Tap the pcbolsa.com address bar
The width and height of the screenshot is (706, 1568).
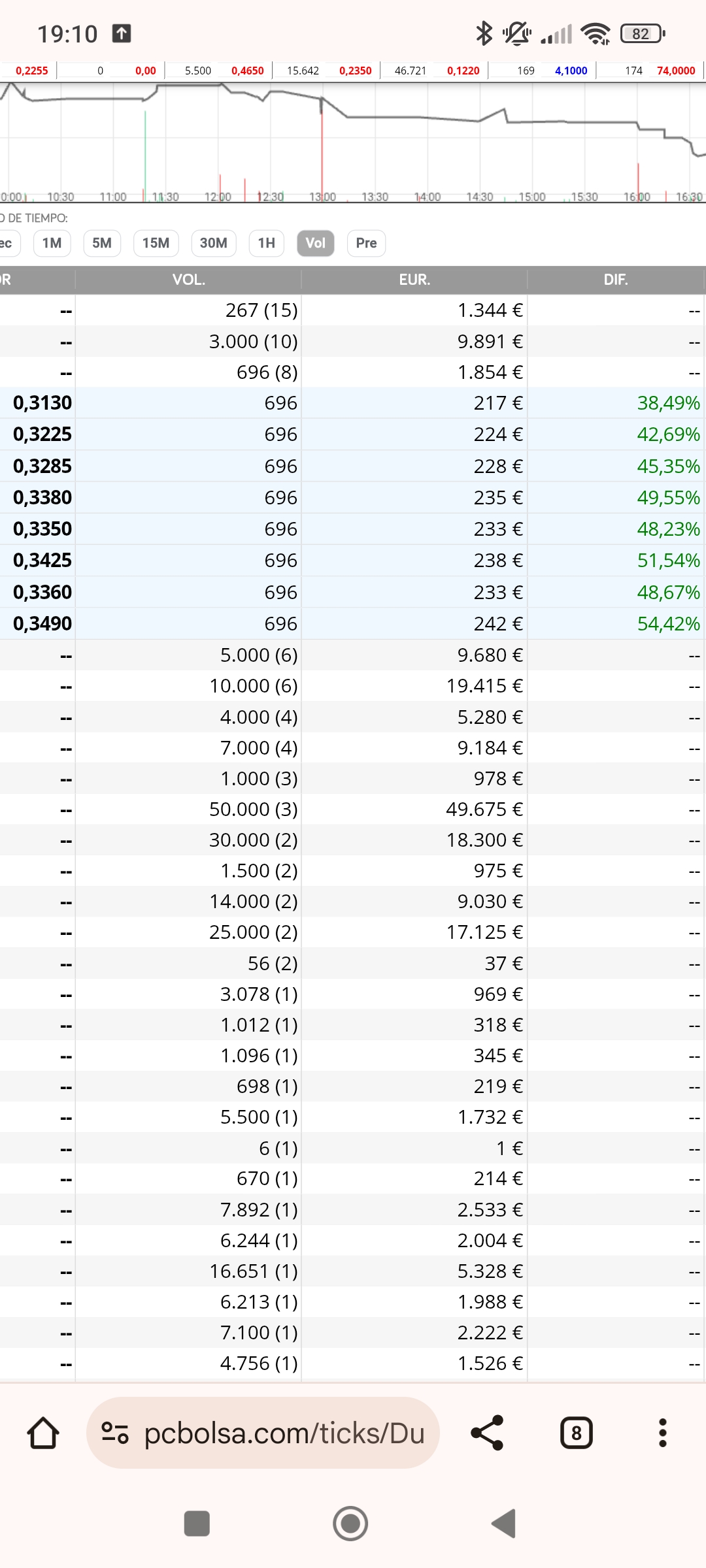pos(263,1433)
